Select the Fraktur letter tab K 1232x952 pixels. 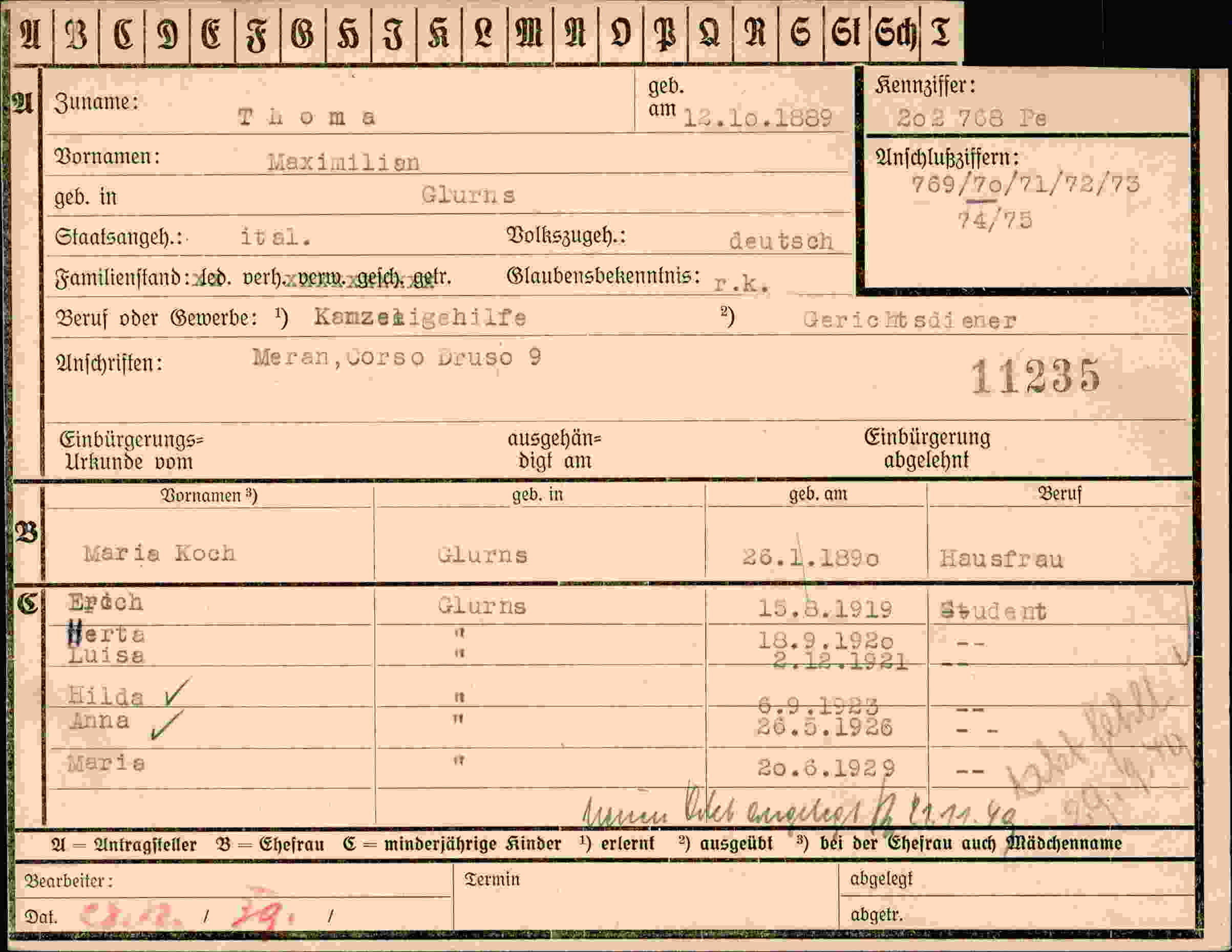tap(439, 33)
